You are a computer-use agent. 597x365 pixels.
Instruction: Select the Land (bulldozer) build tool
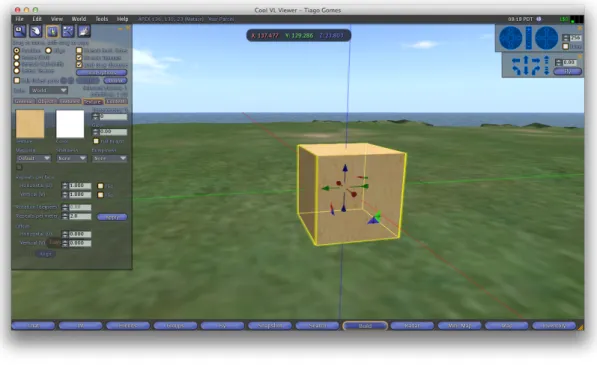[x=84, y=31]
